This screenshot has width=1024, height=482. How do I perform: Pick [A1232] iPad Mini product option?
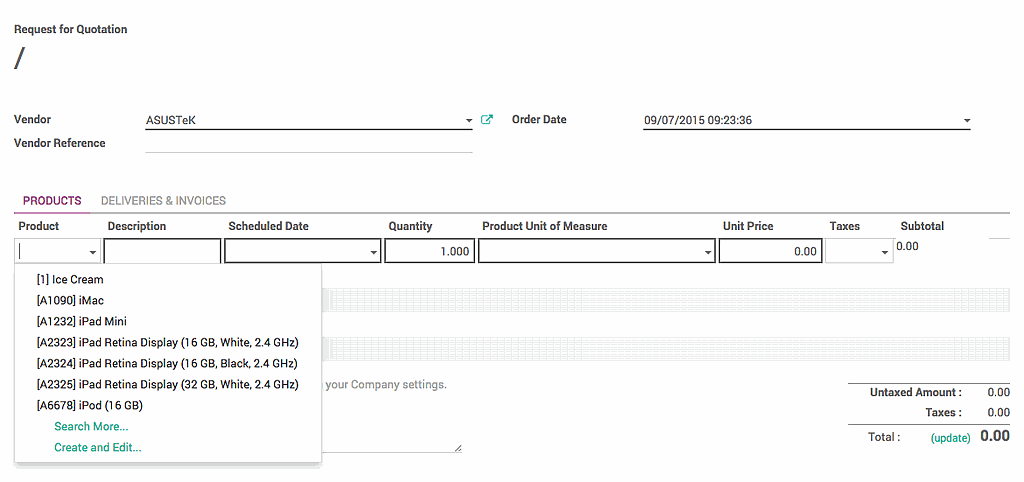[81, 322]
